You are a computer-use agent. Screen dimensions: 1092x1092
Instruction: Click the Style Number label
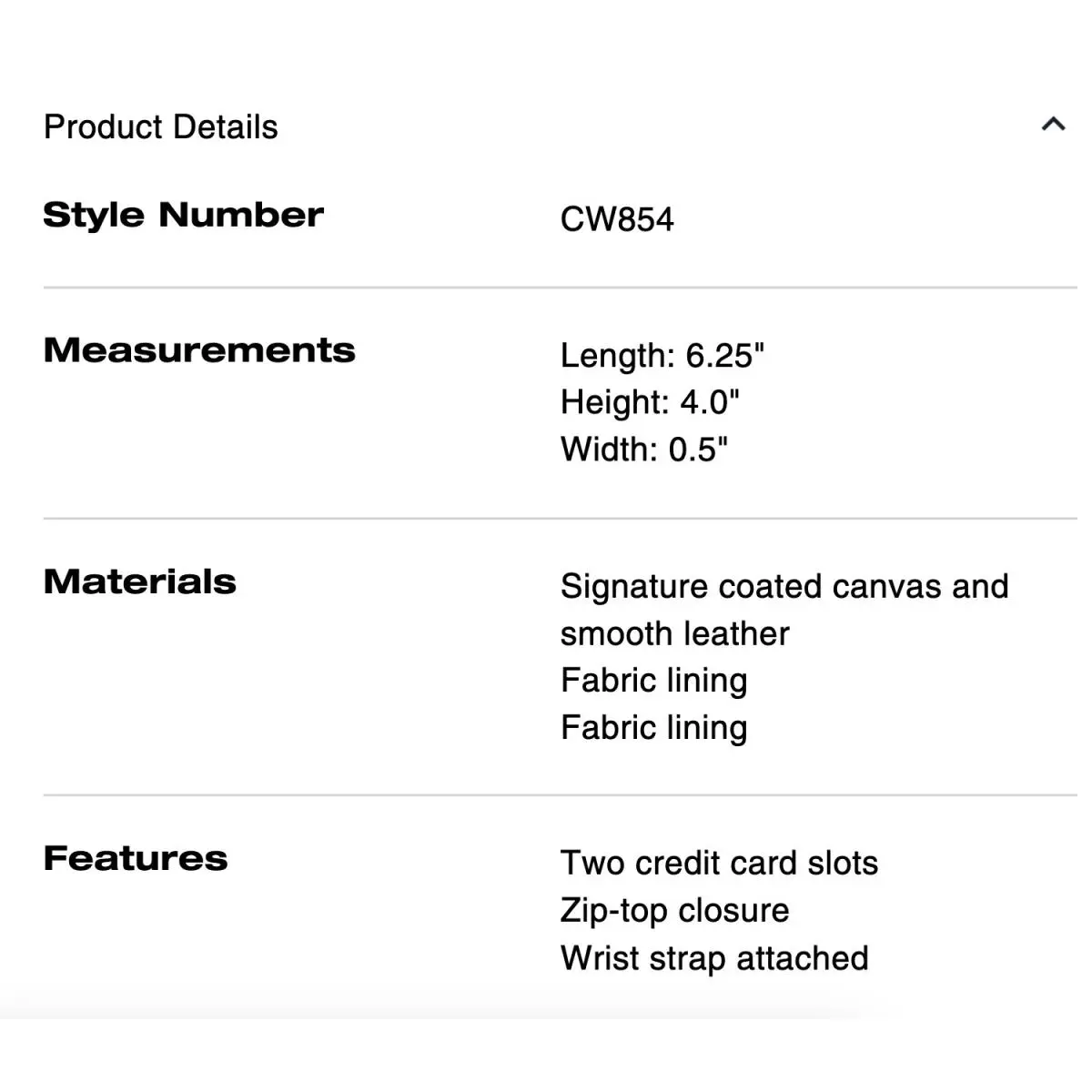point(183,215)
